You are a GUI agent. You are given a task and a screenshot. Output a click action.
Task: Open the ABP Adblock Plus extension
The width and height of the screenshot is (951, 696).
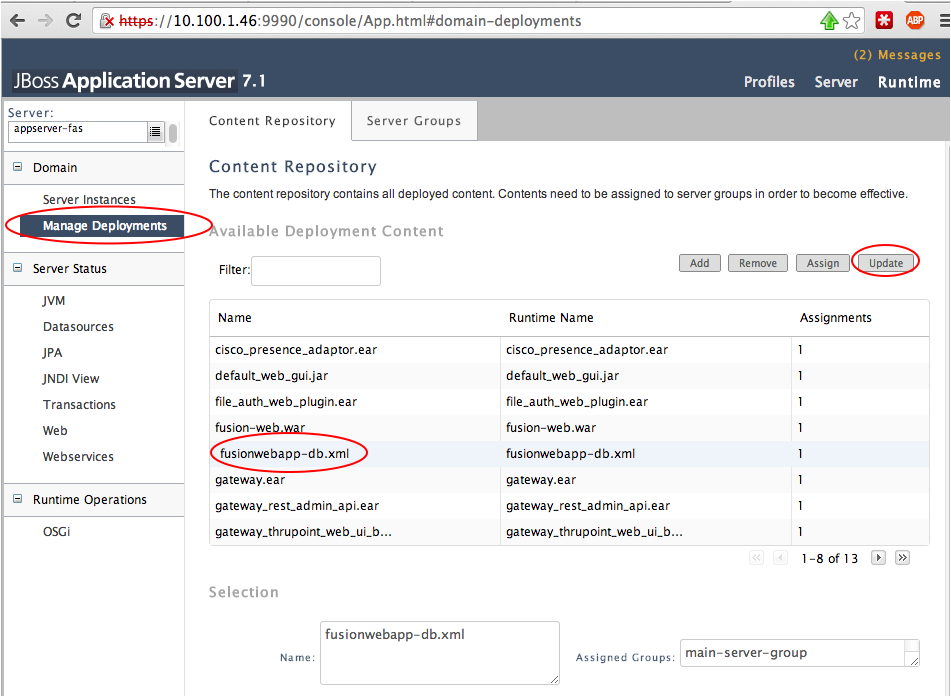tap(915, 21)
